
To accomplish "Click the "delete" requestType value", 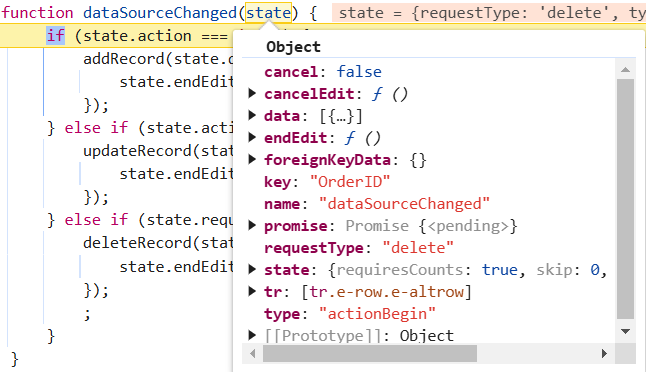I will click(x=418, y=248).
